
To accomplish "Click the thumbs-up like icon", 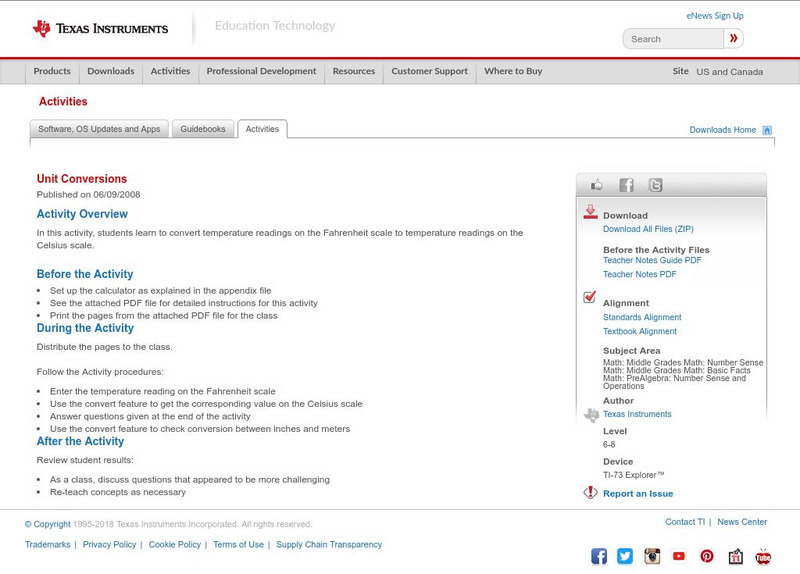I will tap(596, 185).
